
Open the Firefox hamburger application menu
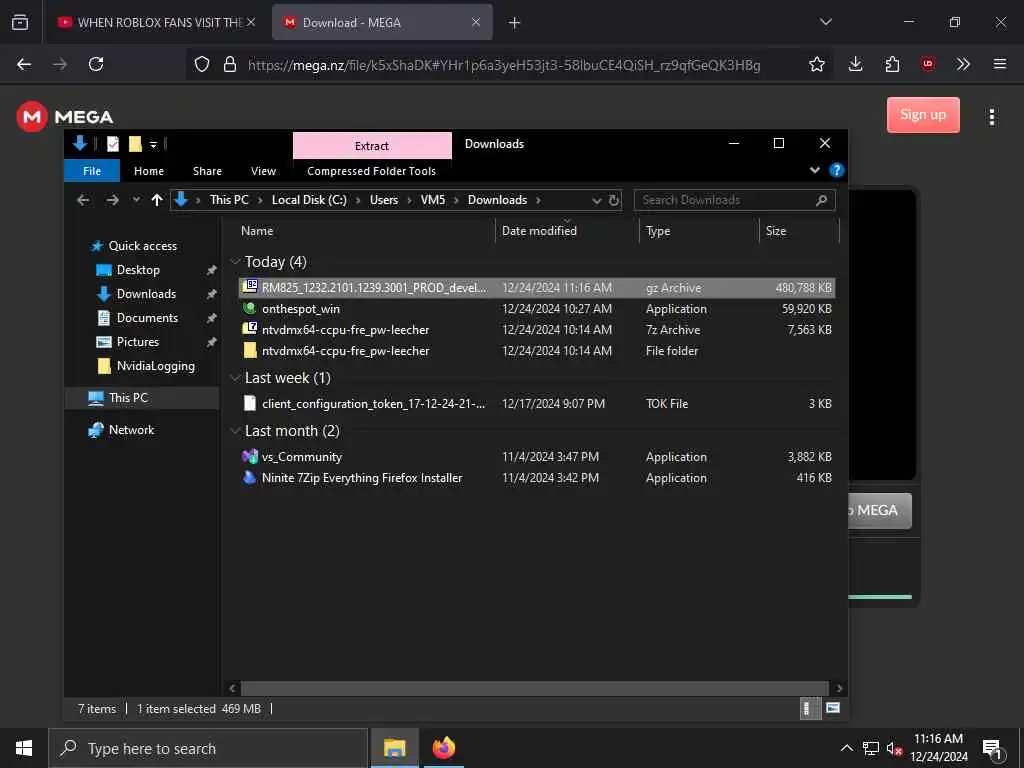point(999,64)
